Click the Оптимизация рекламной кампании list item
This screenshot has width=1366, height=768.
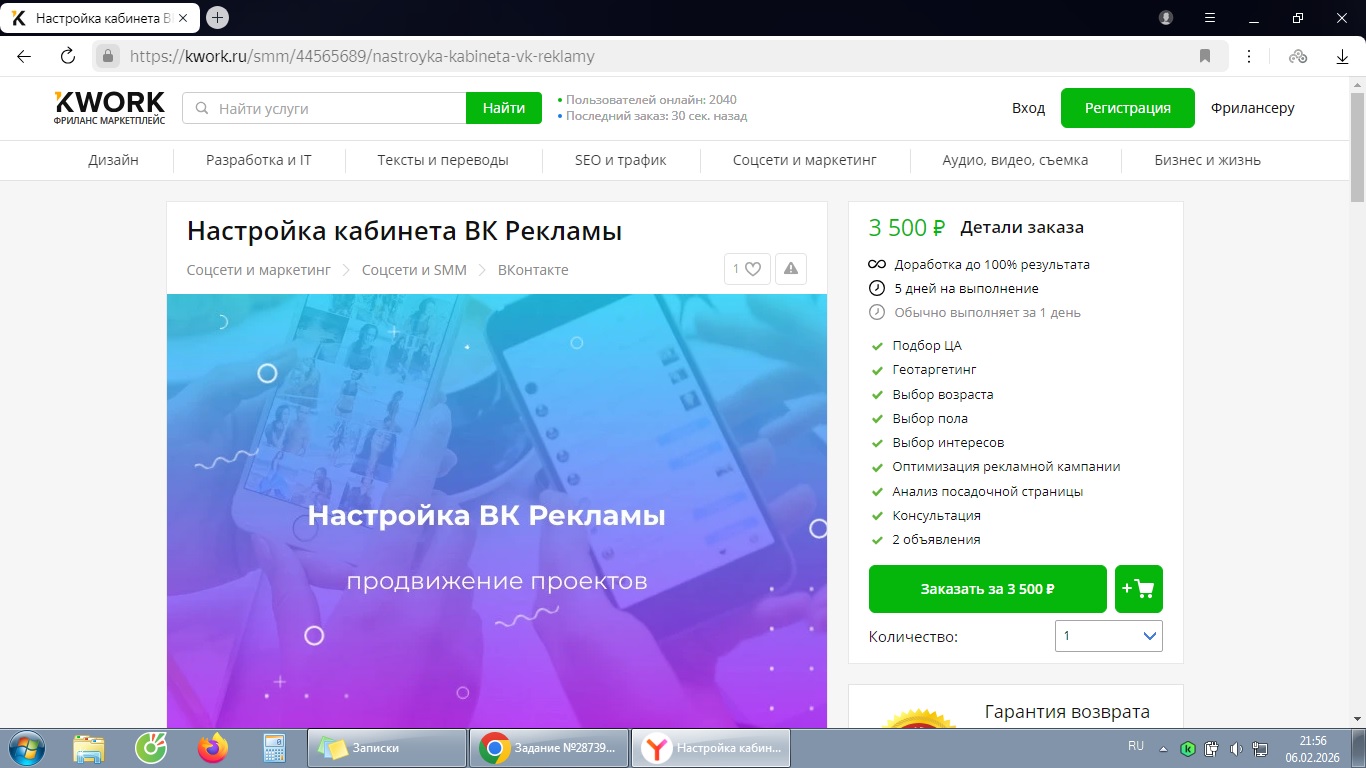[1006, 467]
